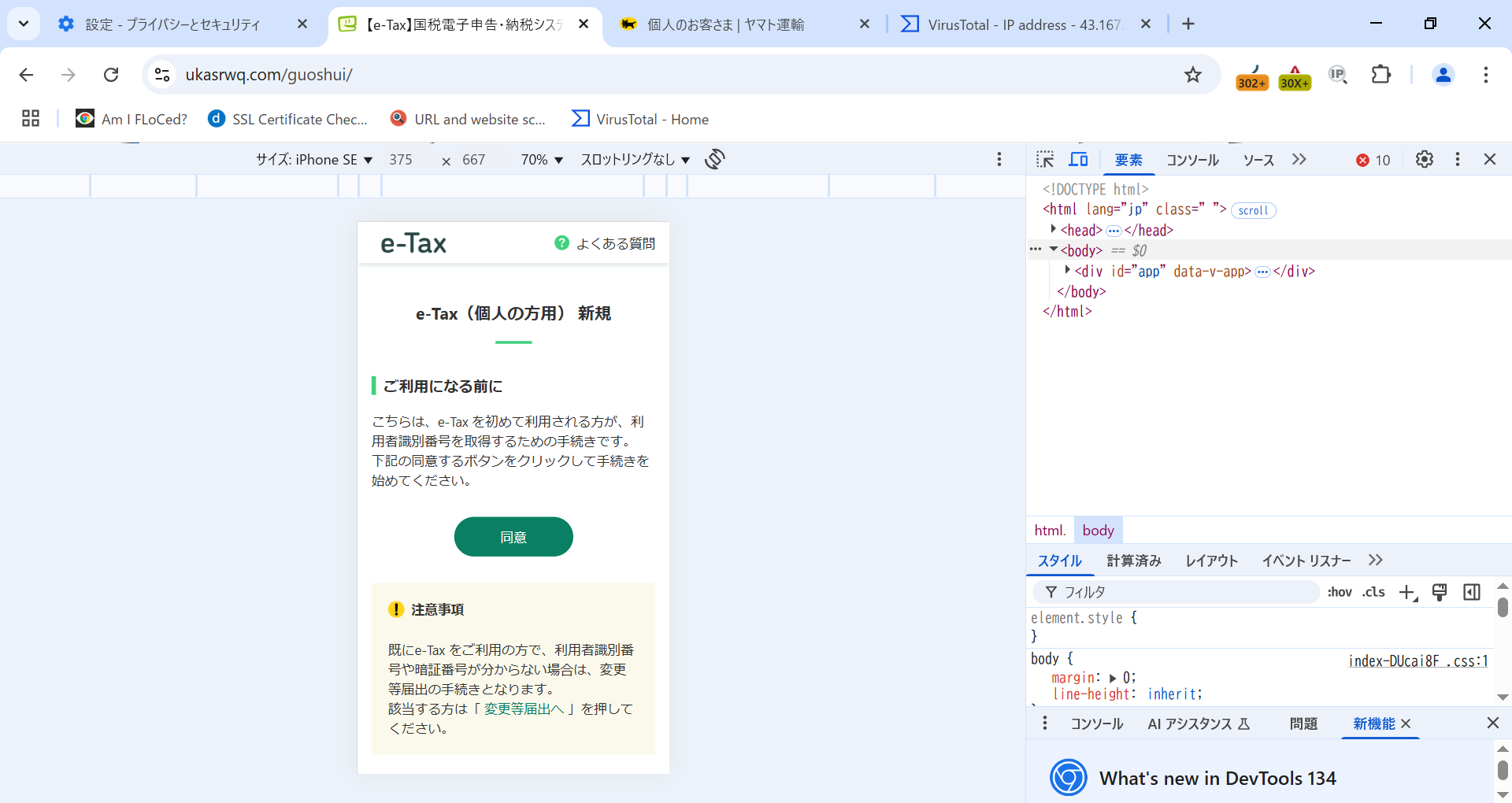The width and height of the screenshot is (1512, 803).
Task: Click the rotate device icon
Action: tap(715, 159)
